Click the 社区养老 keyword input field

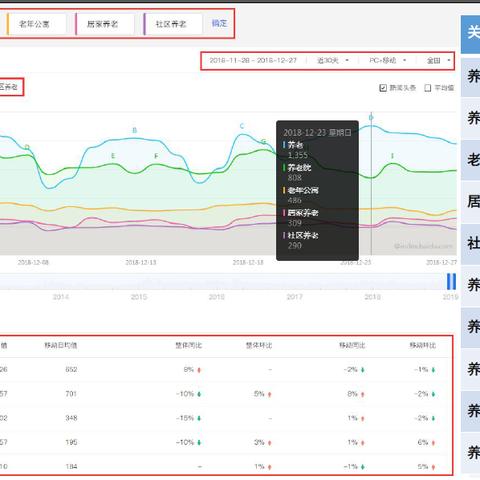coord(174,24)
